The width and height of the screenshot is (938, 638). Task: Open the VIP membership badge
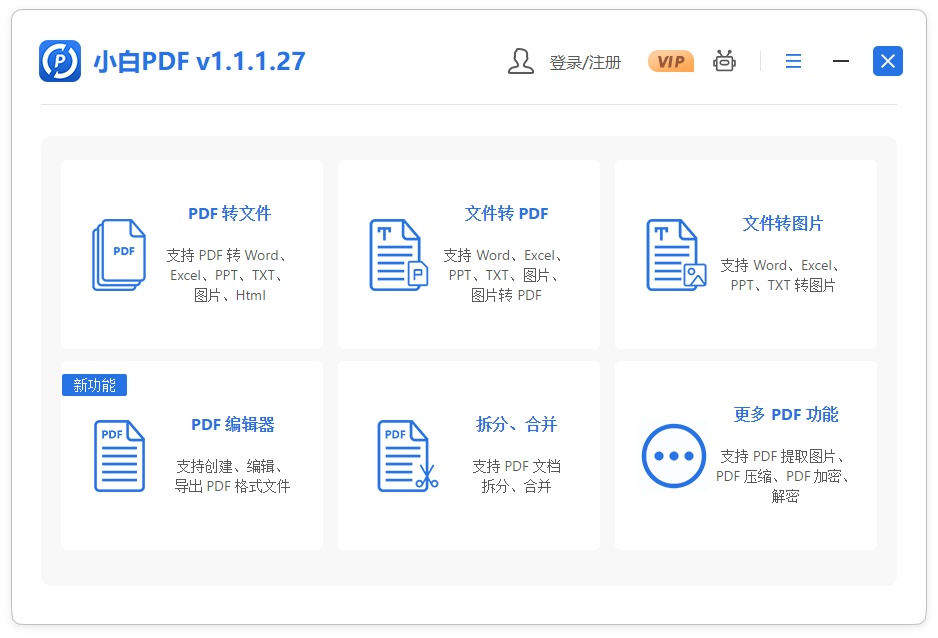(x=670, y=61)
